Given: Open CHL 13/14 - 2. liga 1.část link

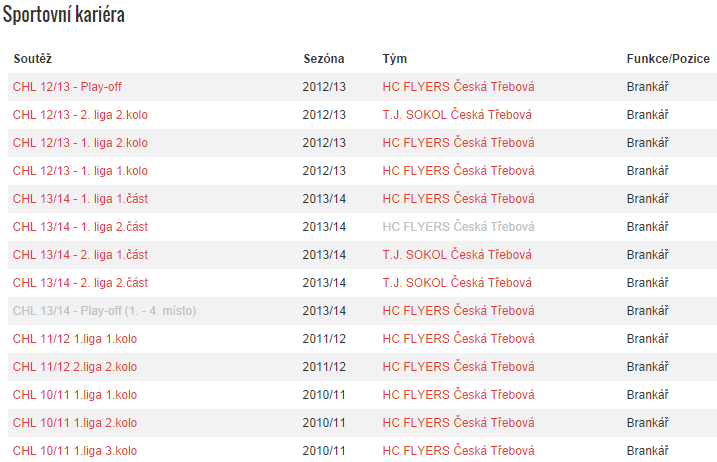Looking at the screenshot, I should coord(80,255).
